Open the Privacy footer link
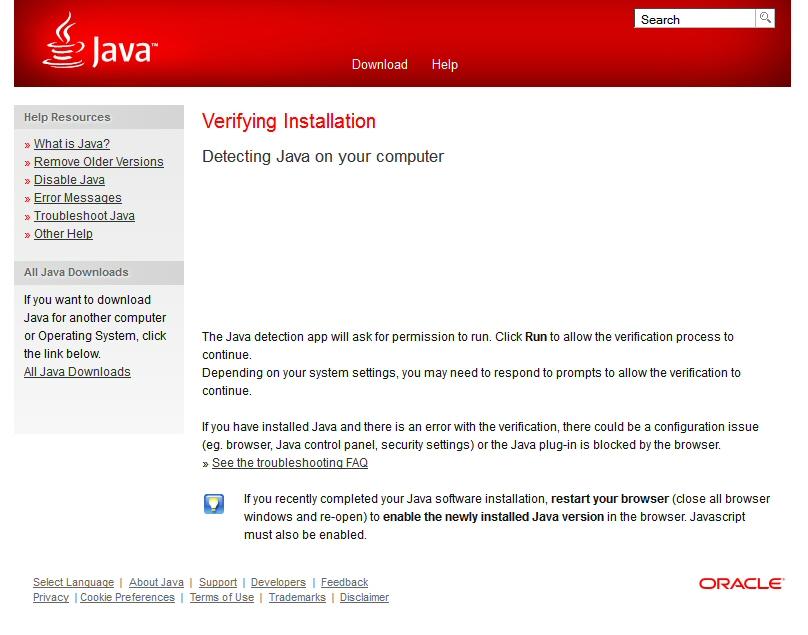The height and width of the screenshot is (635, 808). [x=50, y=597]
